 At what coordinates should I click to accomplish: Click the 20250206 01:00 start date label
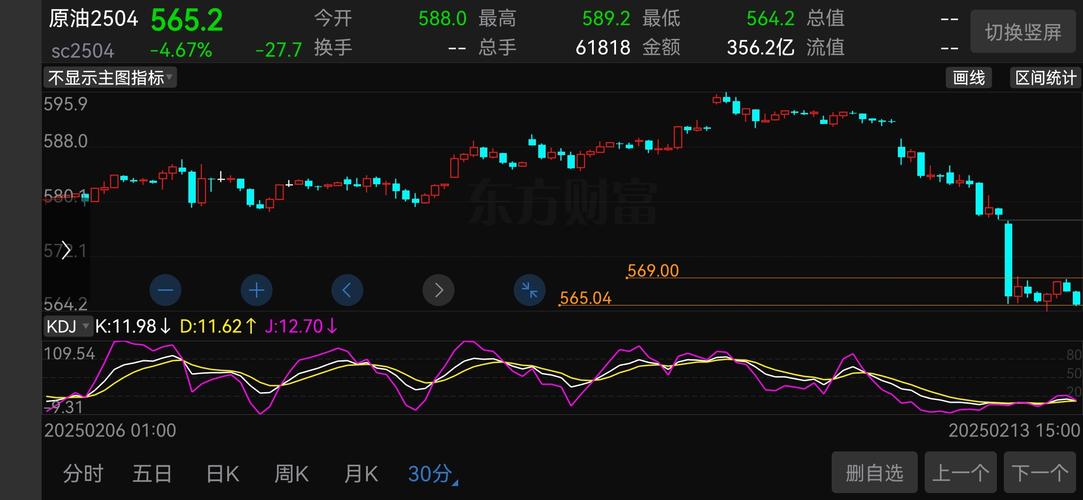[111, 431]
